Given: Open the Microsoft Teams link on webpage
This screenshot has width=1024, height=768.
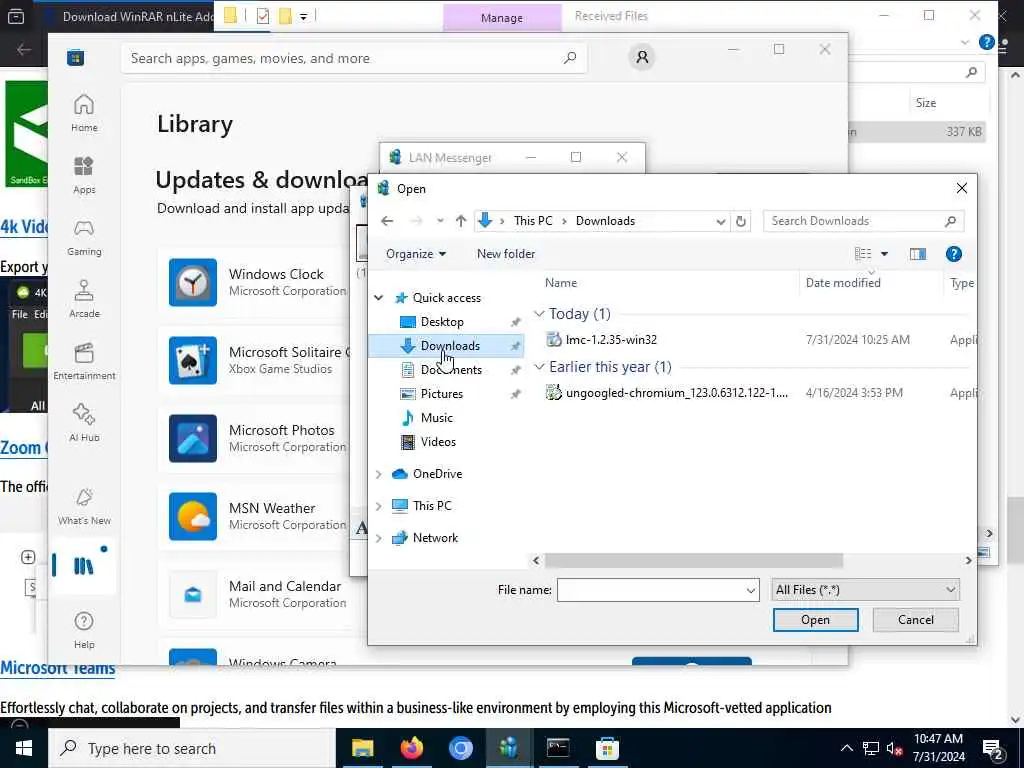Looking at the screenshot, I should coord(57,669).
